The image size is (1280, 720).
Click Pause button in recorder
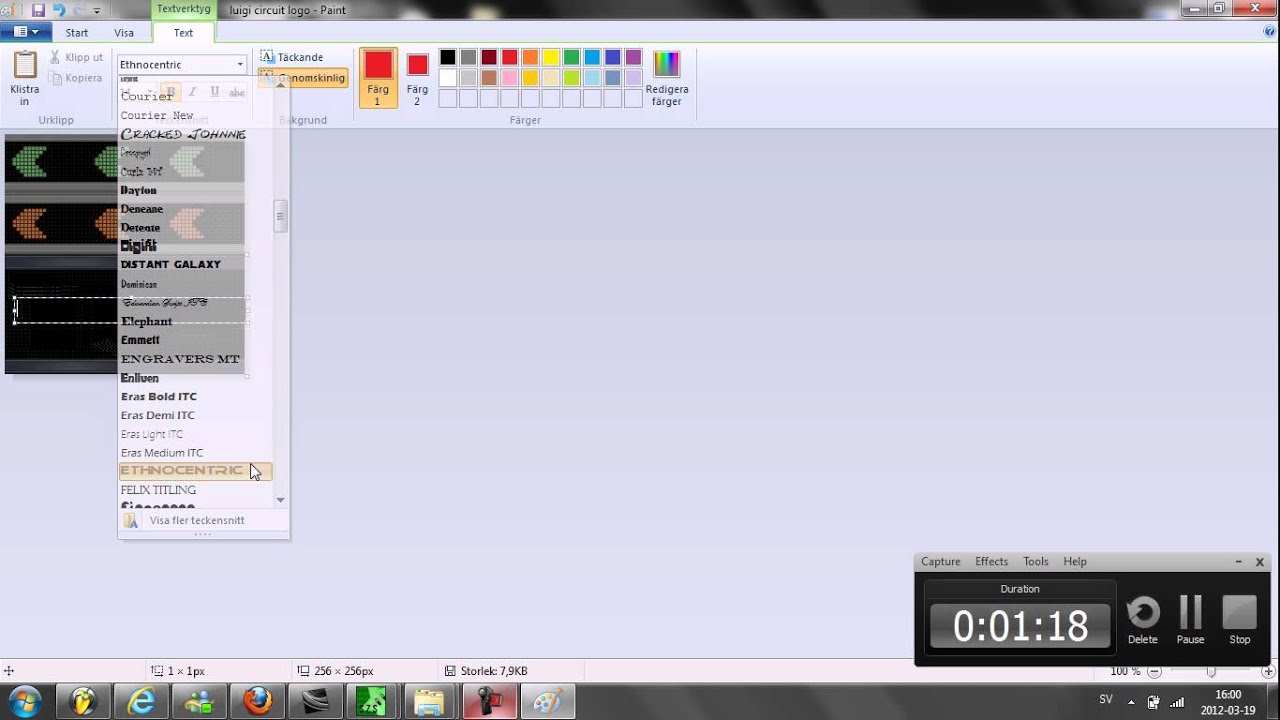click(1190, 620)
